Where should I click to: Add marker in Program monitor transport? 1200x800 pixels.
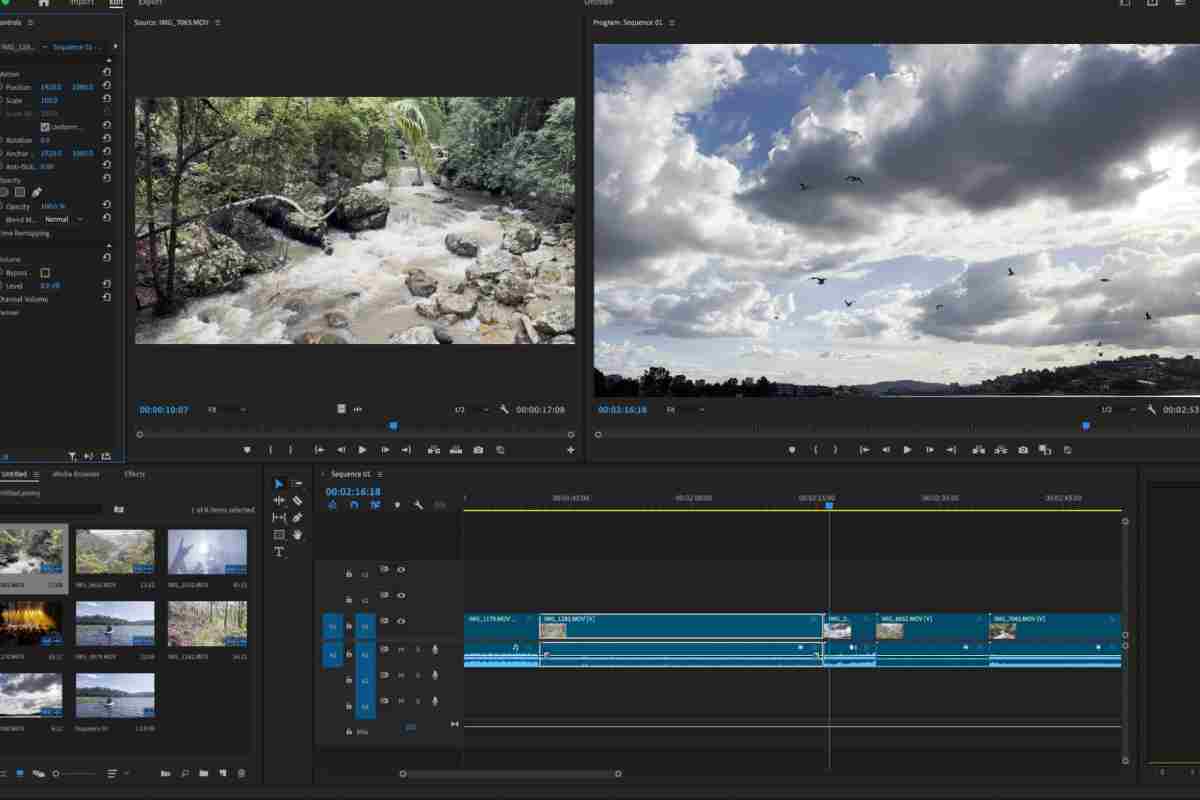tap(792, 450)
